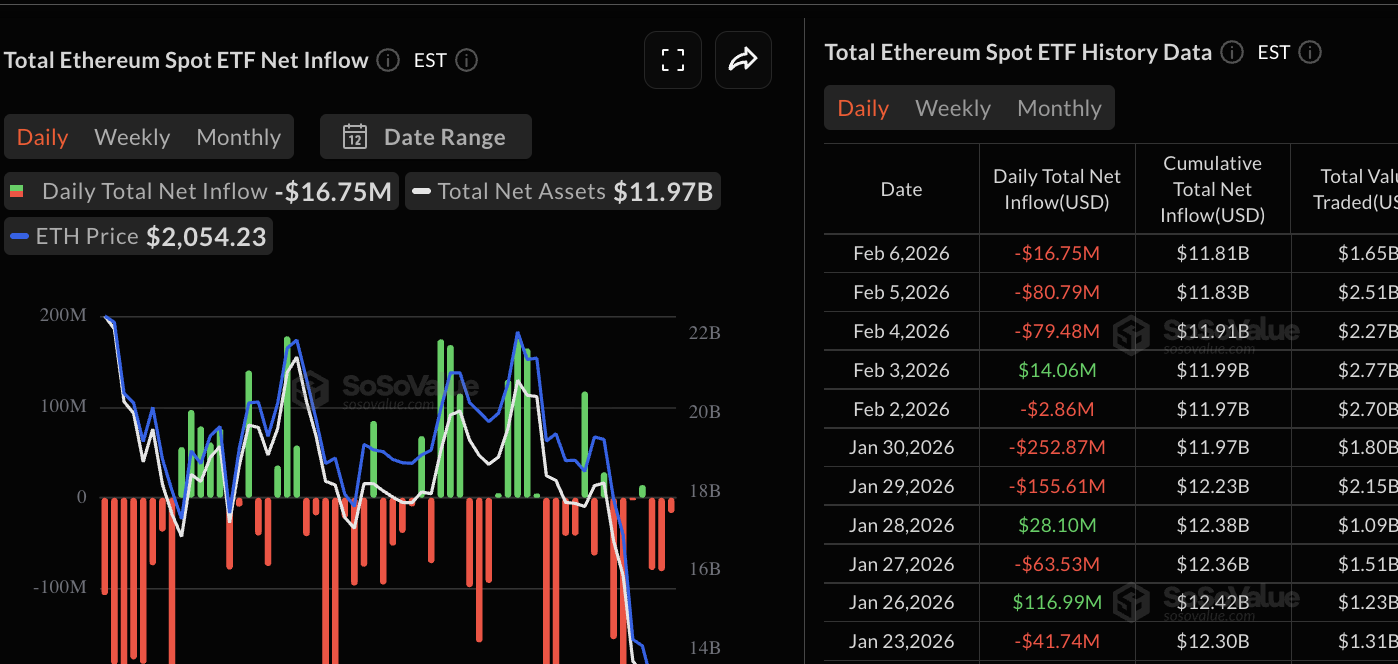
Task: Open fullscreen view of the chart
Action: (672, 60)
